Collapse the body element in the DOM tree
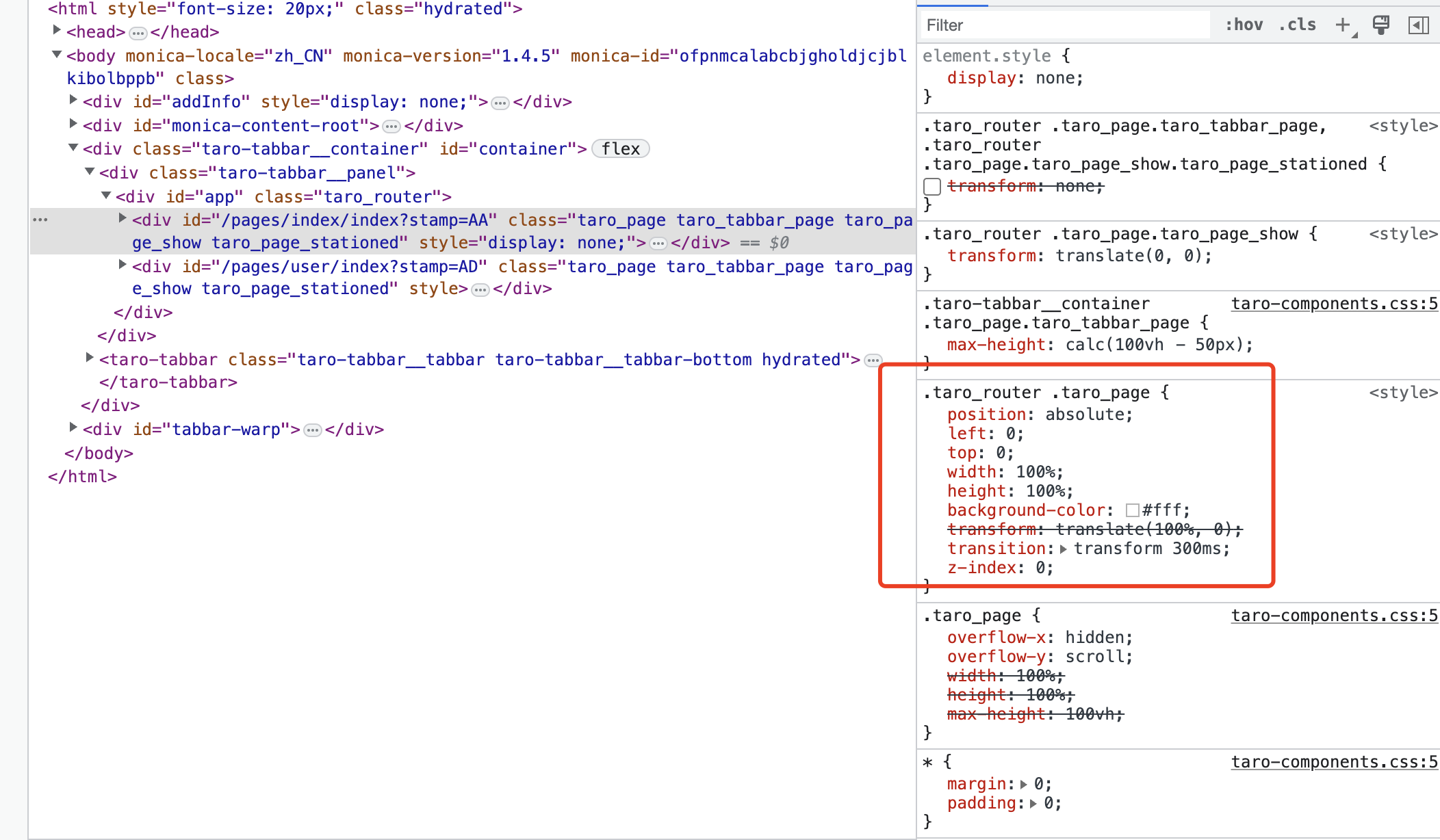The height and width of the screenshot is (840, 1440). click(x=56, y=55)
